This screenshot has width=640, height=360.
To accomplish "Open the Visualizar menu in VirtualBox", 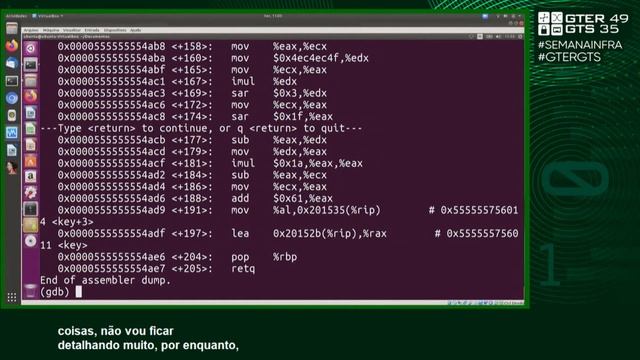I will coord(72,30).
